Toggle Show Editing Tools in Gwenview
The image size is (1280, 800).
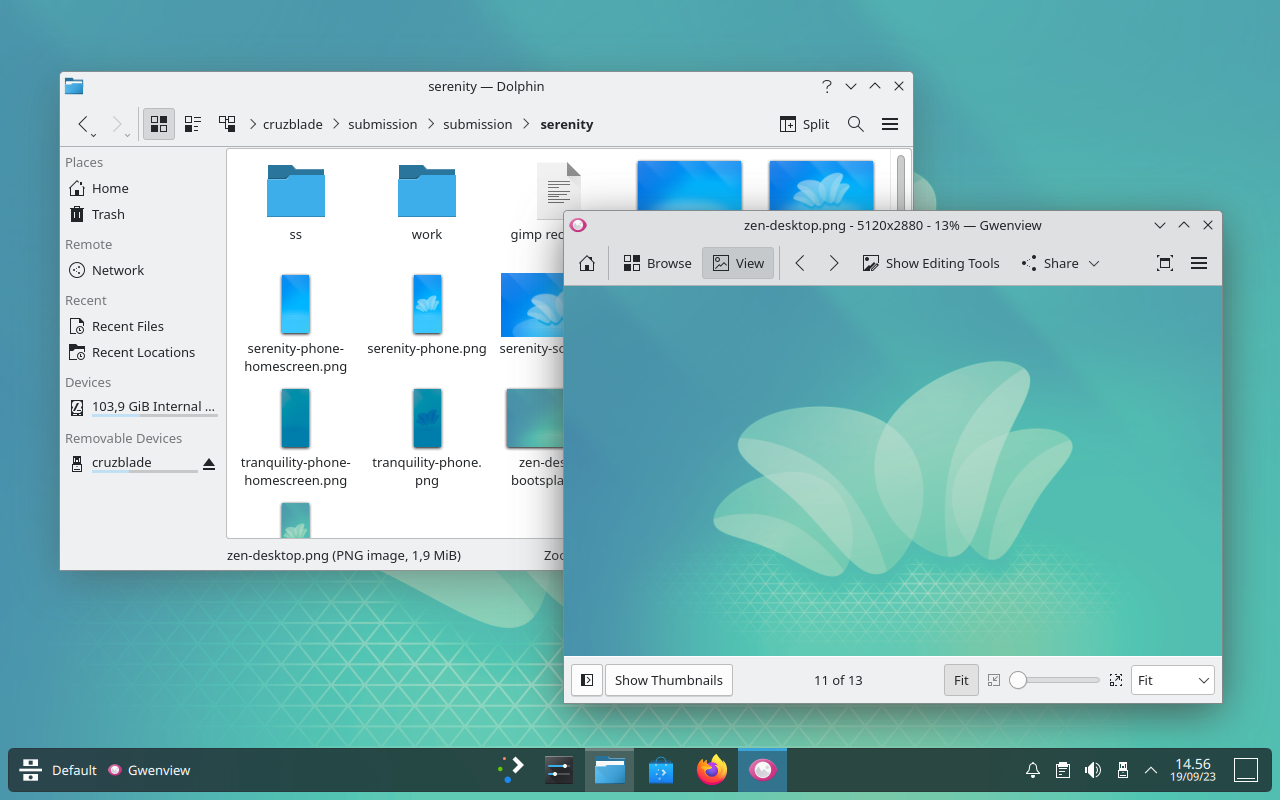click(930, 263)
